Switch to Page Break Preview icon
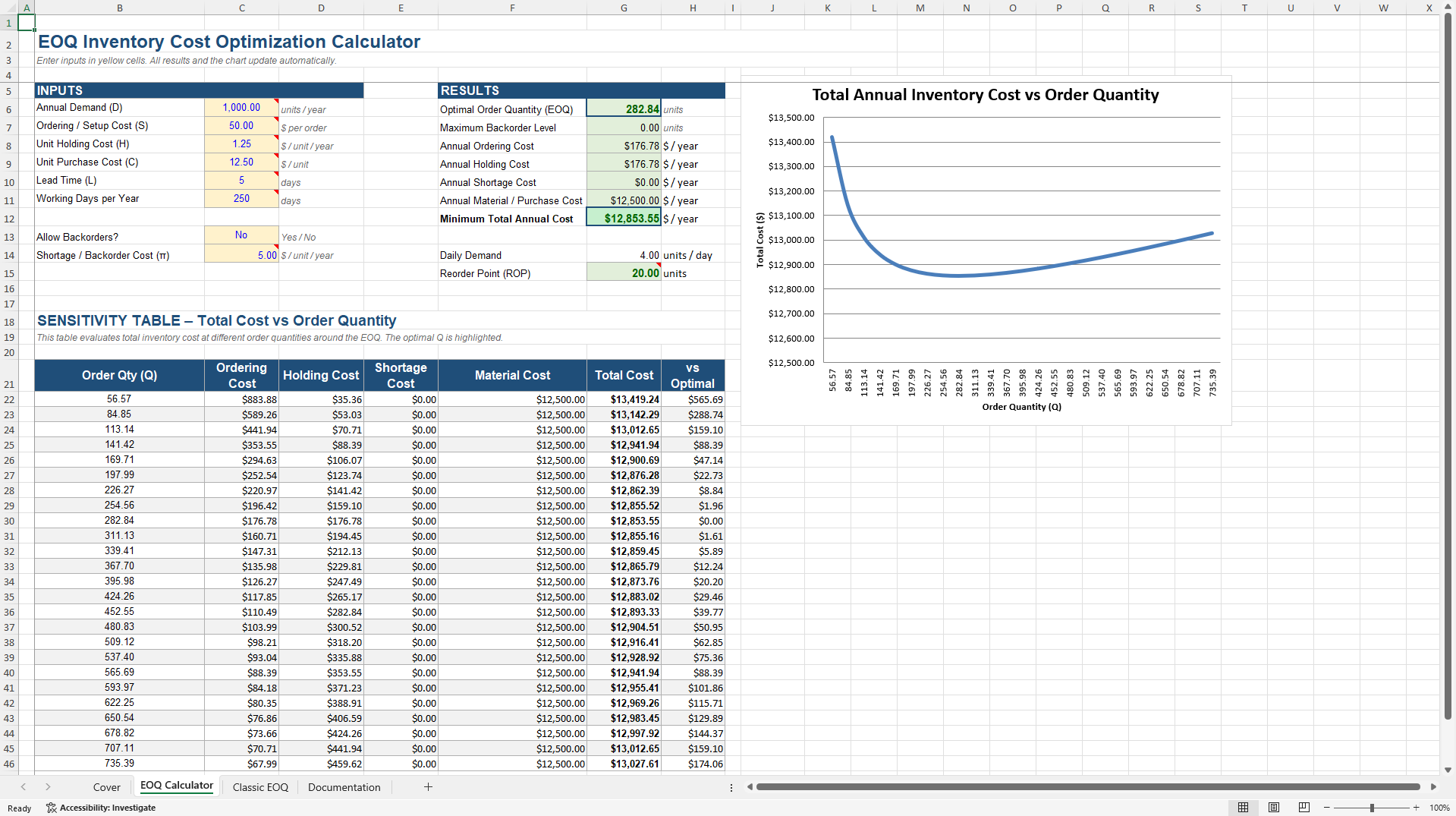 [1304, 808]
